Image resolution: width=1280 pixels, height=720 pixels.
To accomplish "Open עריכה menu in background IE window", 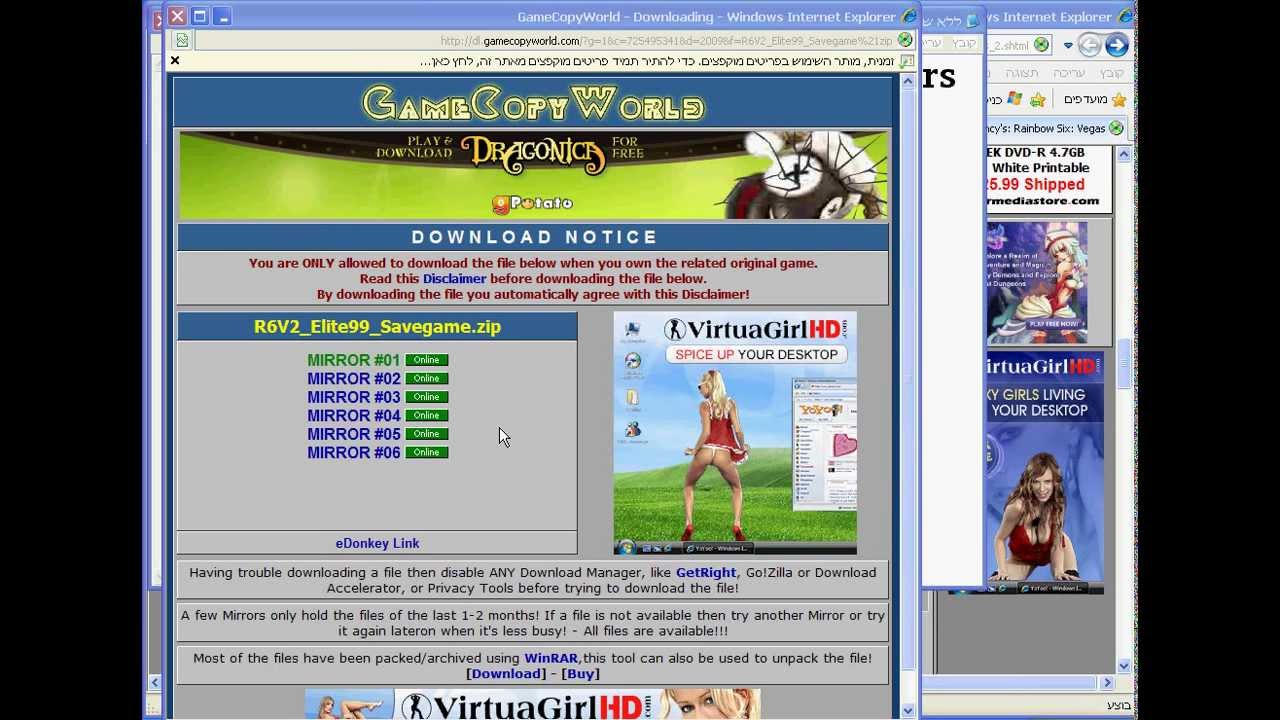I will 1069,73.
